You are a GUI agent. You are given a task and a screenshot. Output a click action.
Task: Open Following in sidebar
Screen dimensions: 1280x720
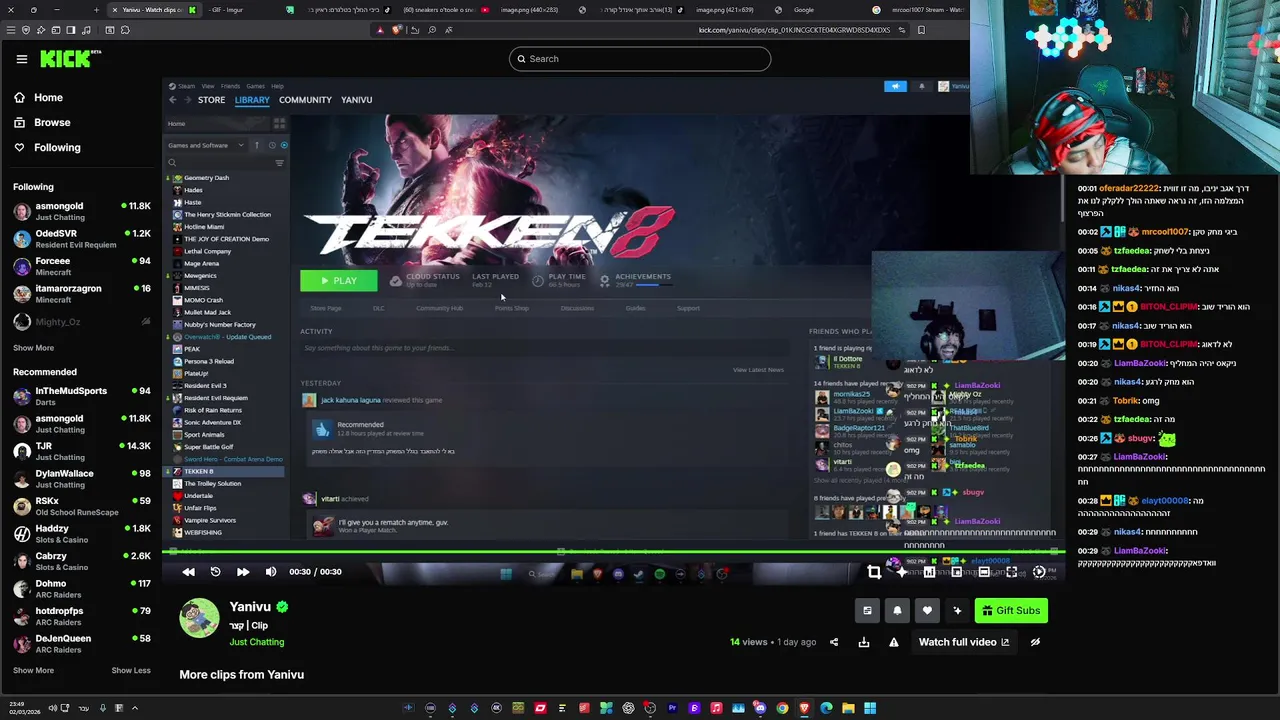47,148
